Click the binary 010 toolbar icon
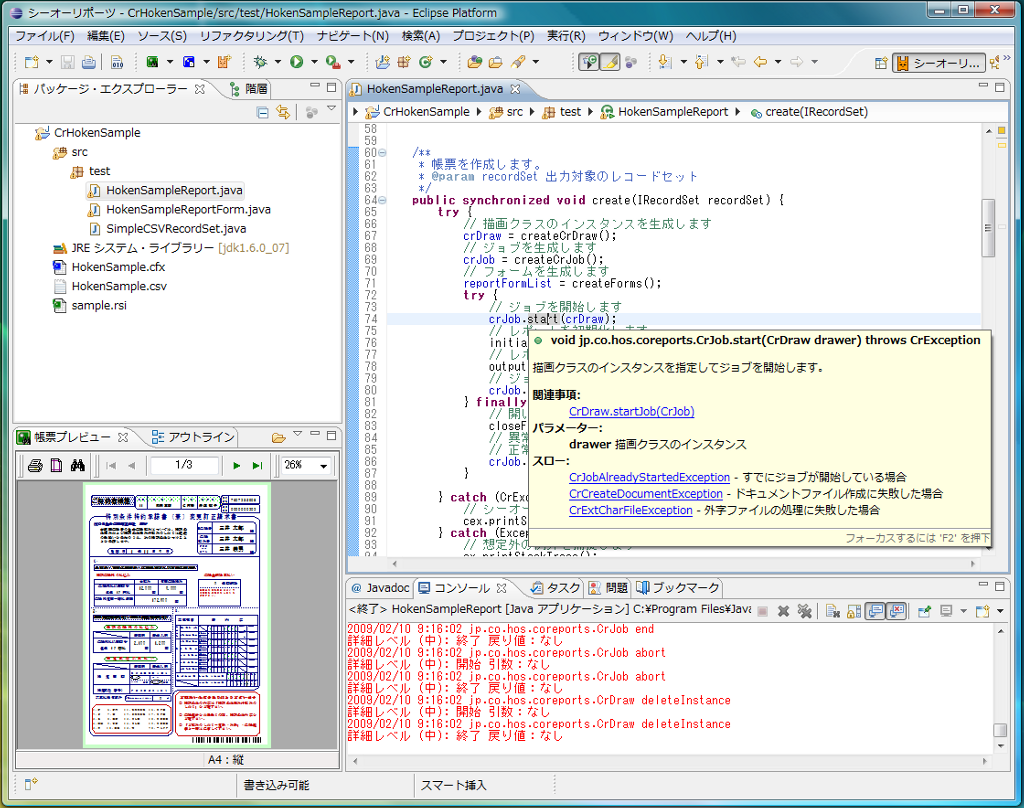 [117, 62]
